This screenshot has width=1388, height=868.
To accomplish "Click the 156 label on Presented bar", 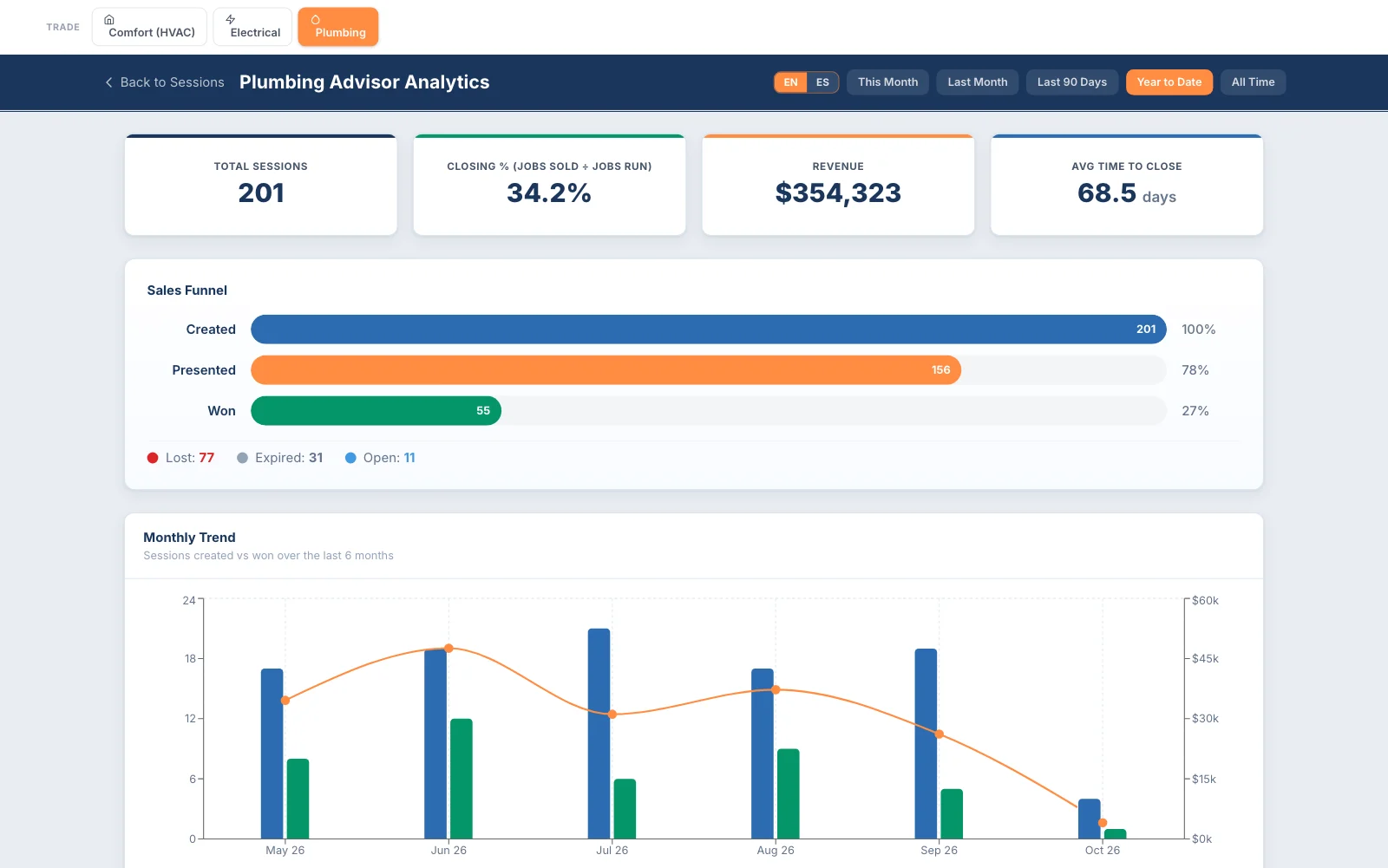I will [941, 370].
